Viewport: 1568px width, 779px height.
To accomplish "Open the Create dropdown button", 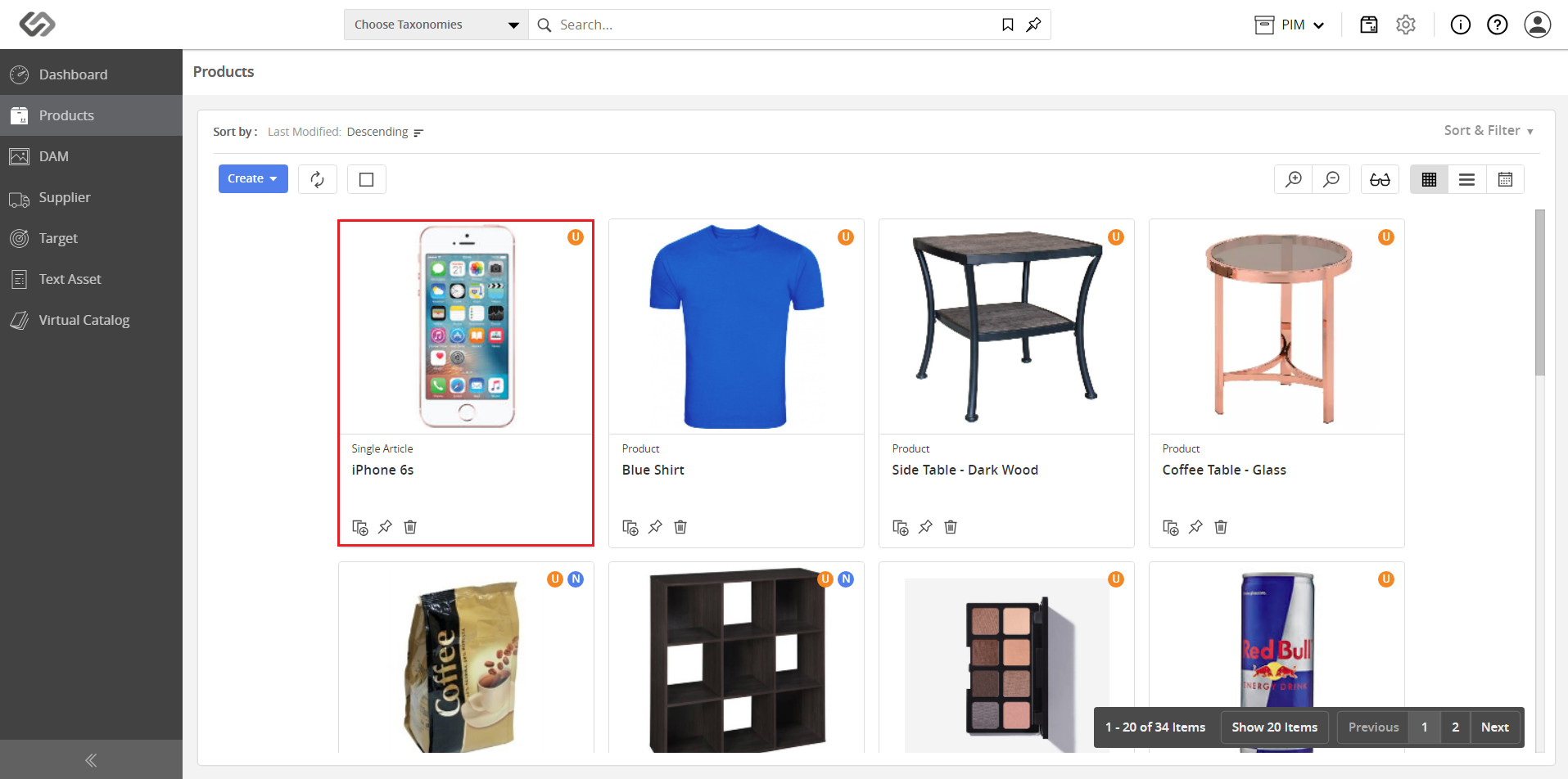I will pos(253,178).
